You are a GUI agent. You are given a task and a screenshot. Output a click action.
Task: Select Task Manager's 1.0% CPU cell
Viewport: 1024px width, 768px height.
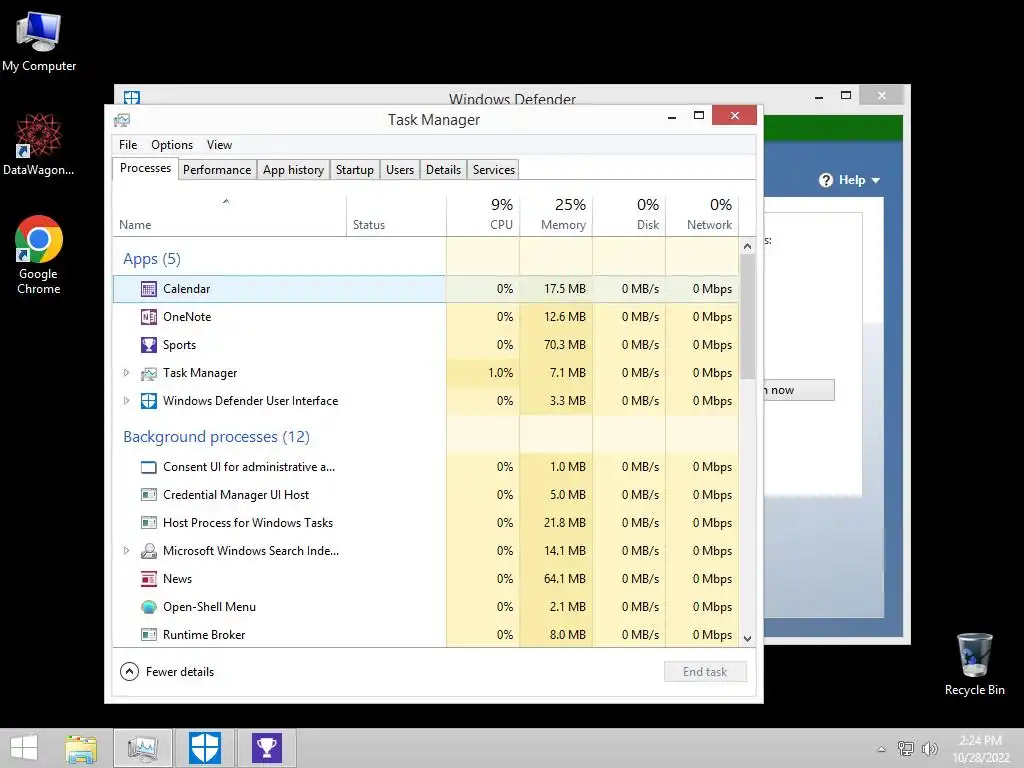[x=483, y=373]
